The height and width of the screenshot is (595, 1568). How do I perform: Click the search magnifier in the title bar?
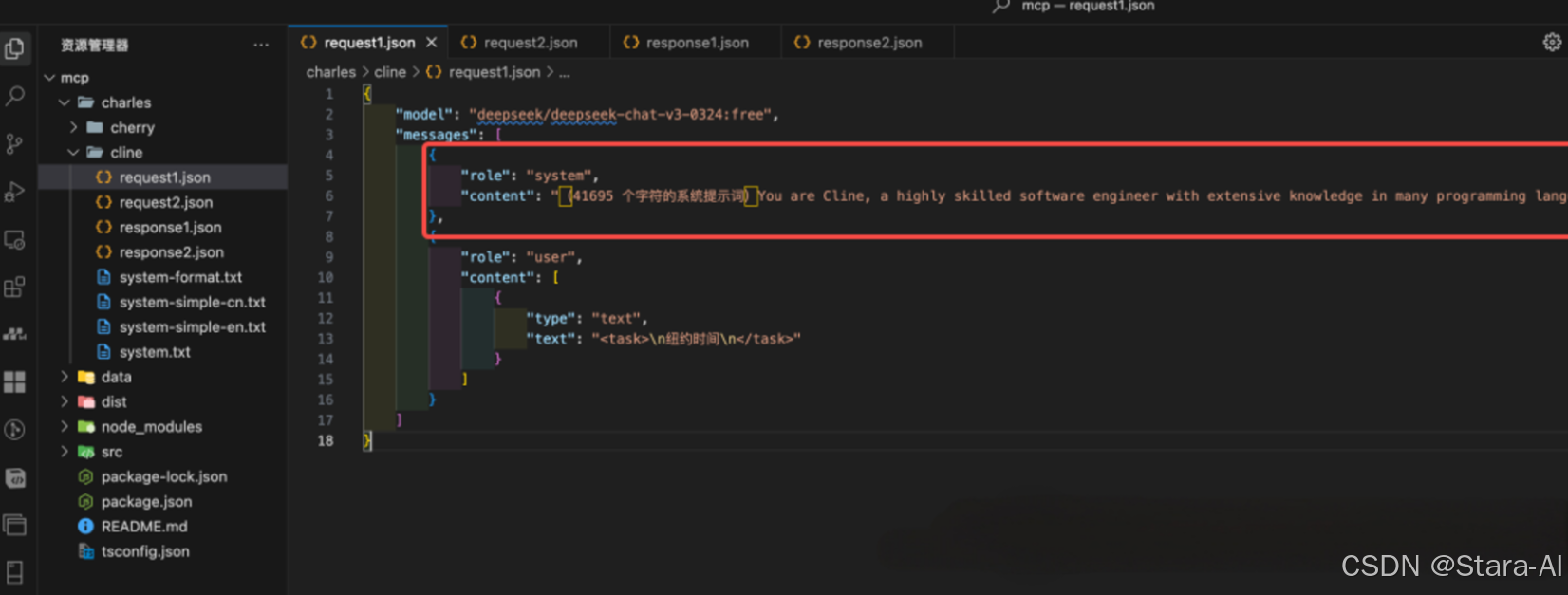coord(1000,6)
